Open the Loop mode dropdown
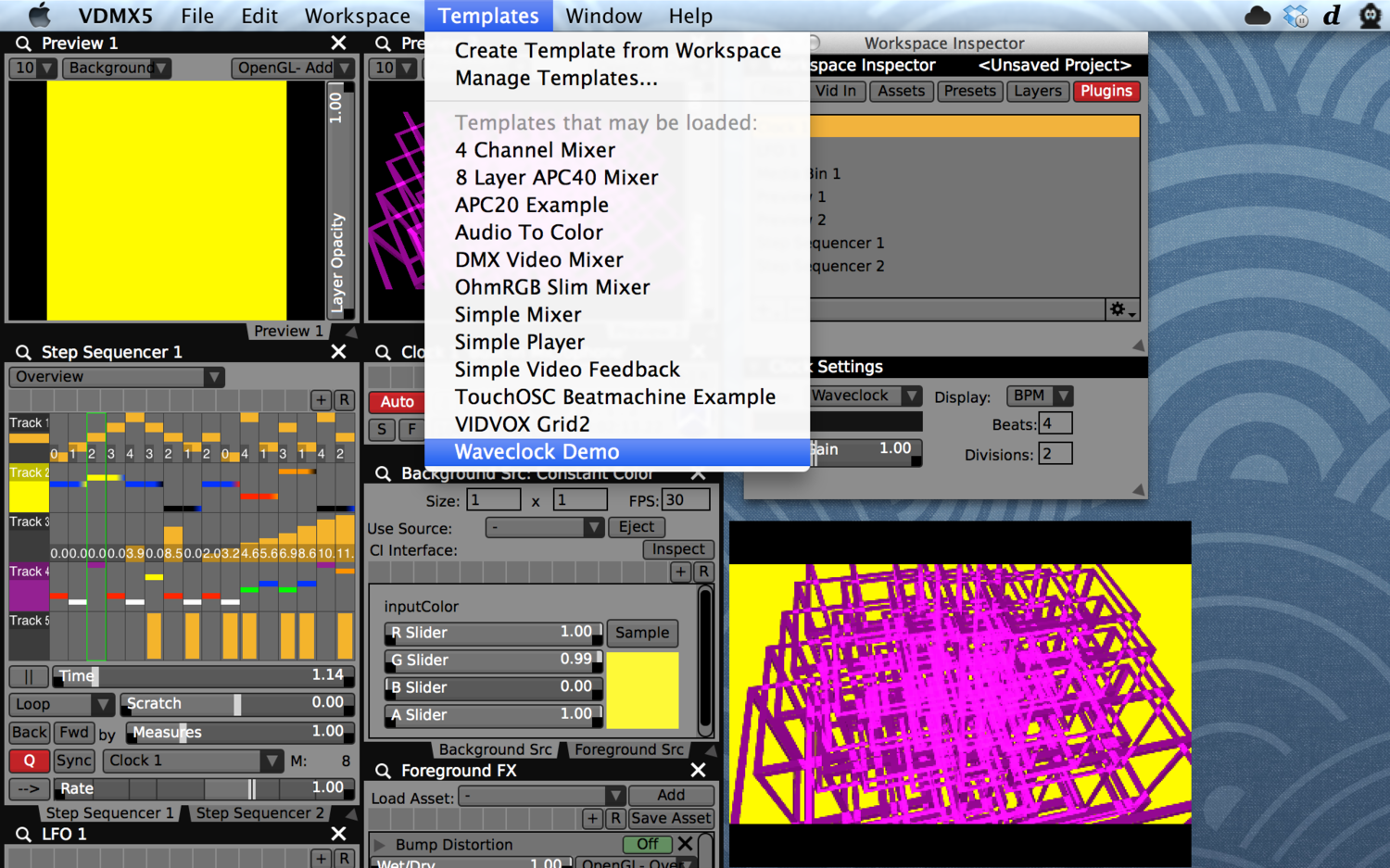 pos(61,704)
